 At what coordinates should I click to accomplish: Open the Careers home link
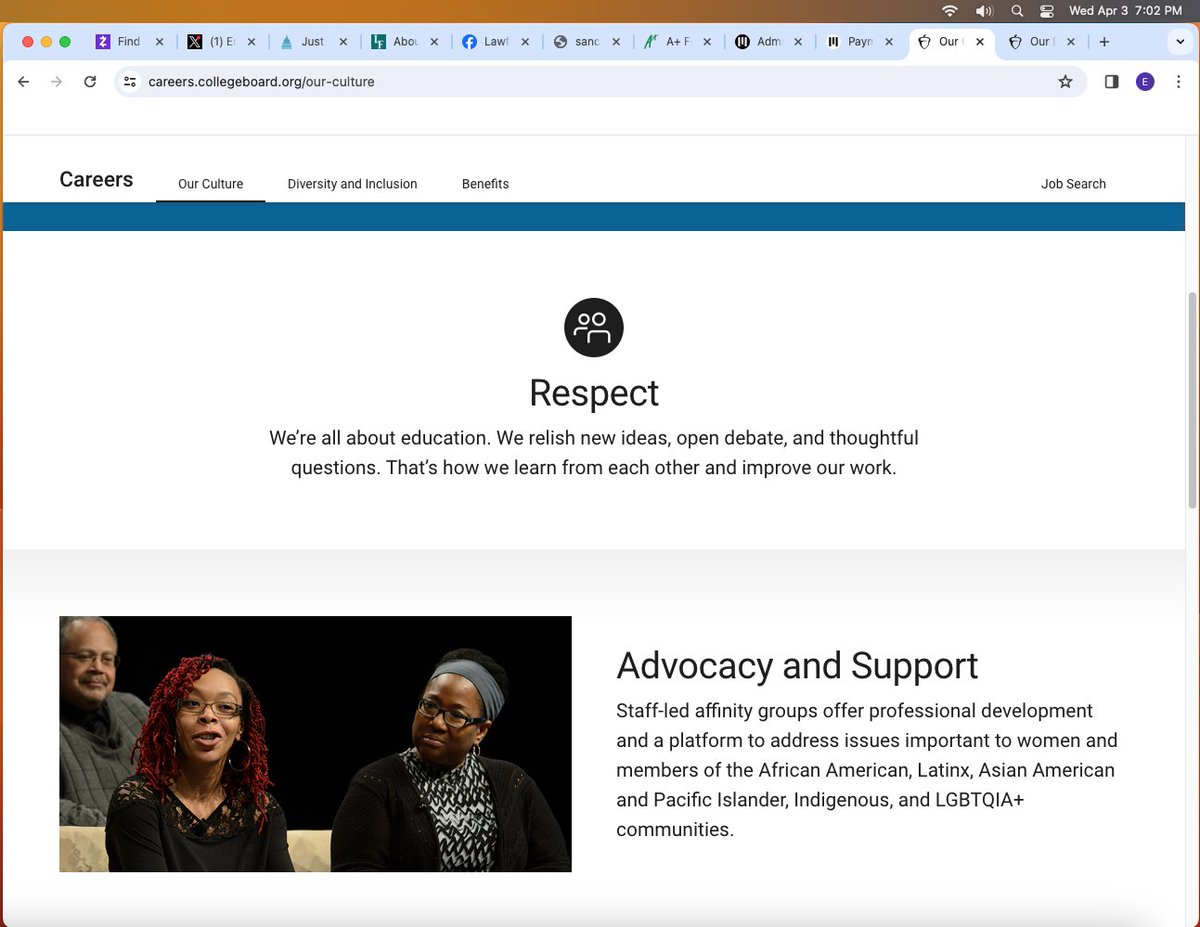[x=96, y=180]
